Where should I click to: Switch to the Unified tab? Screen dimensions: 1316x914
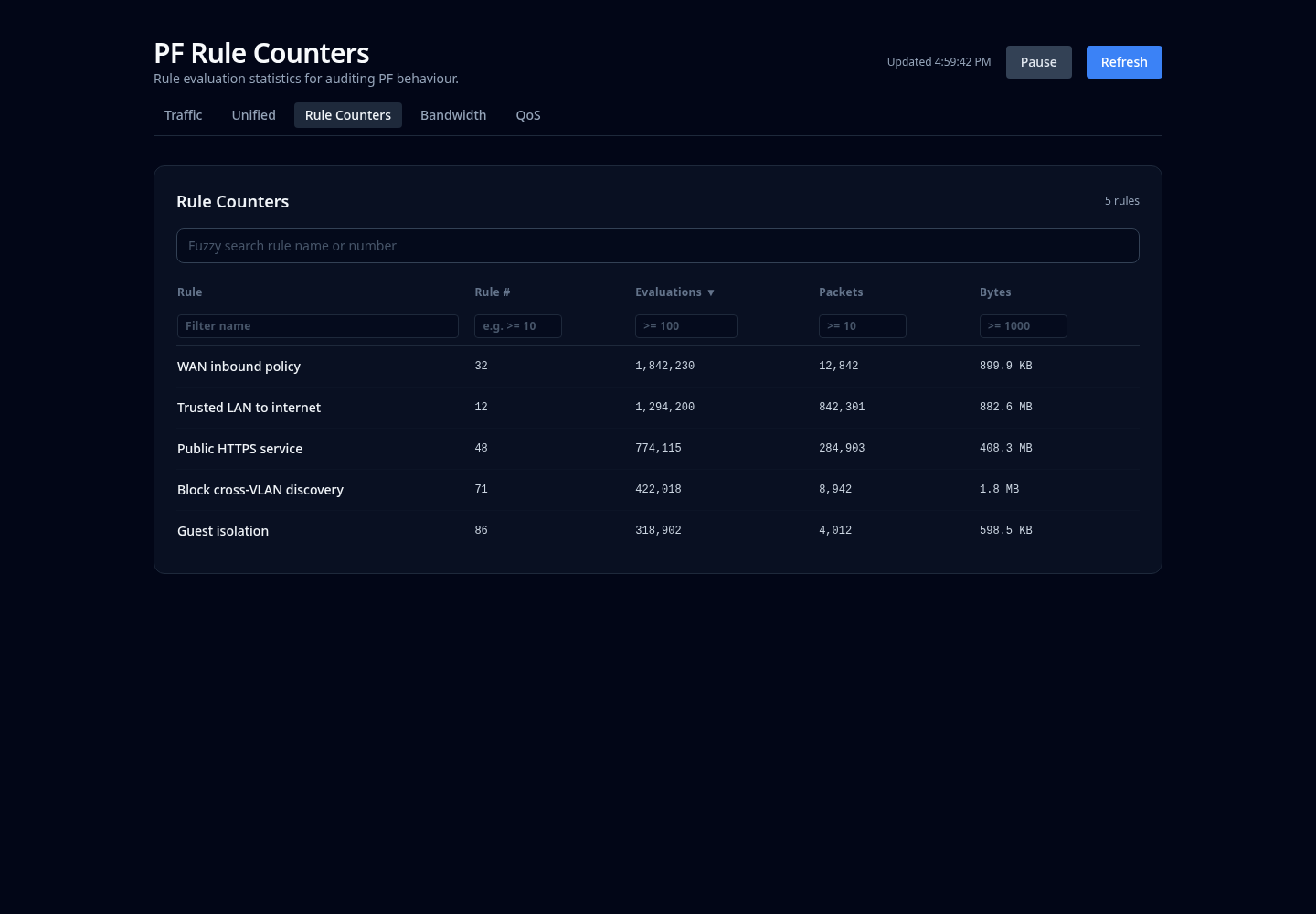pyautogui.click(x=253, y=115)
